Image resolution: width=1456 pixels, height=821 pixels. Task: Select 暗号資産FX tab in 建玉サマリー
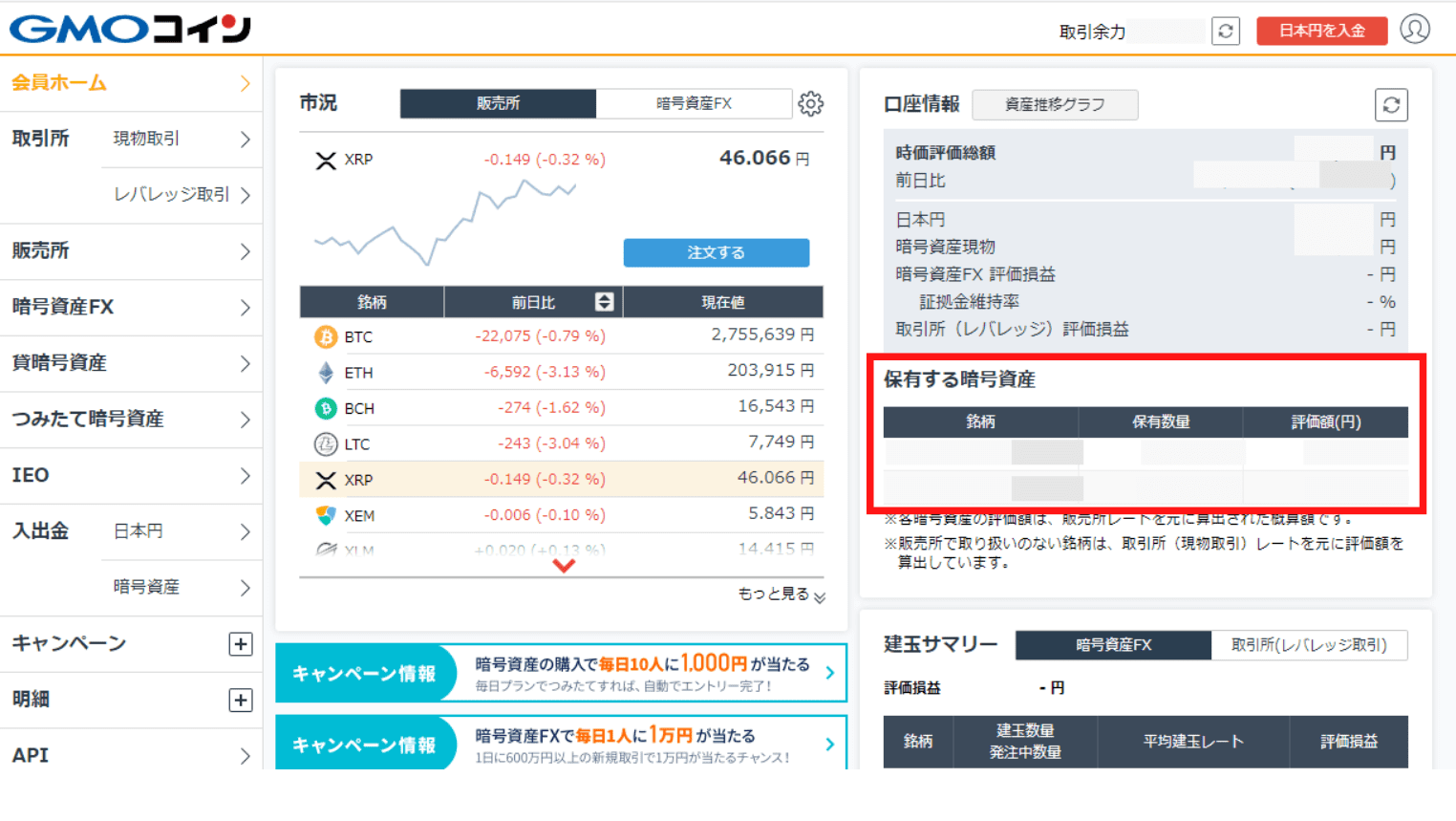1113,645
